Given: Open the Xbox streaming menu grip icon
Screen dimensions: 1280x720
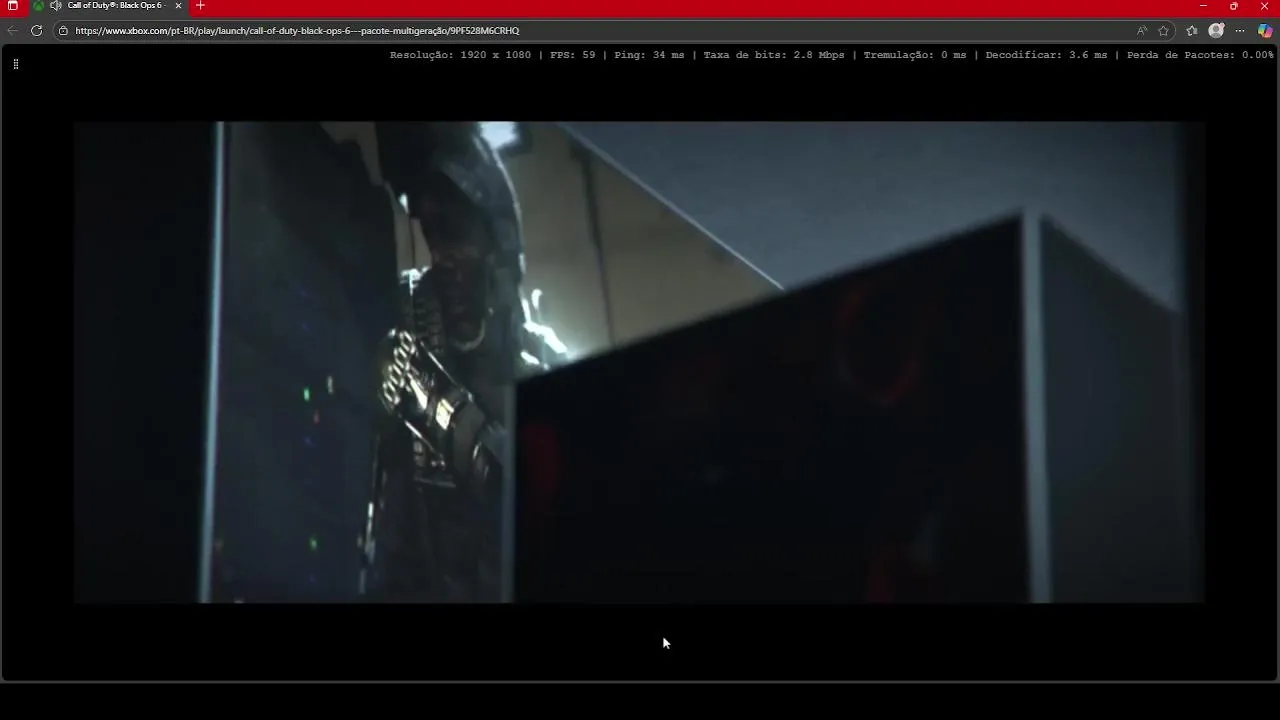Looking at the screenshot, I should tap(16, 64).
